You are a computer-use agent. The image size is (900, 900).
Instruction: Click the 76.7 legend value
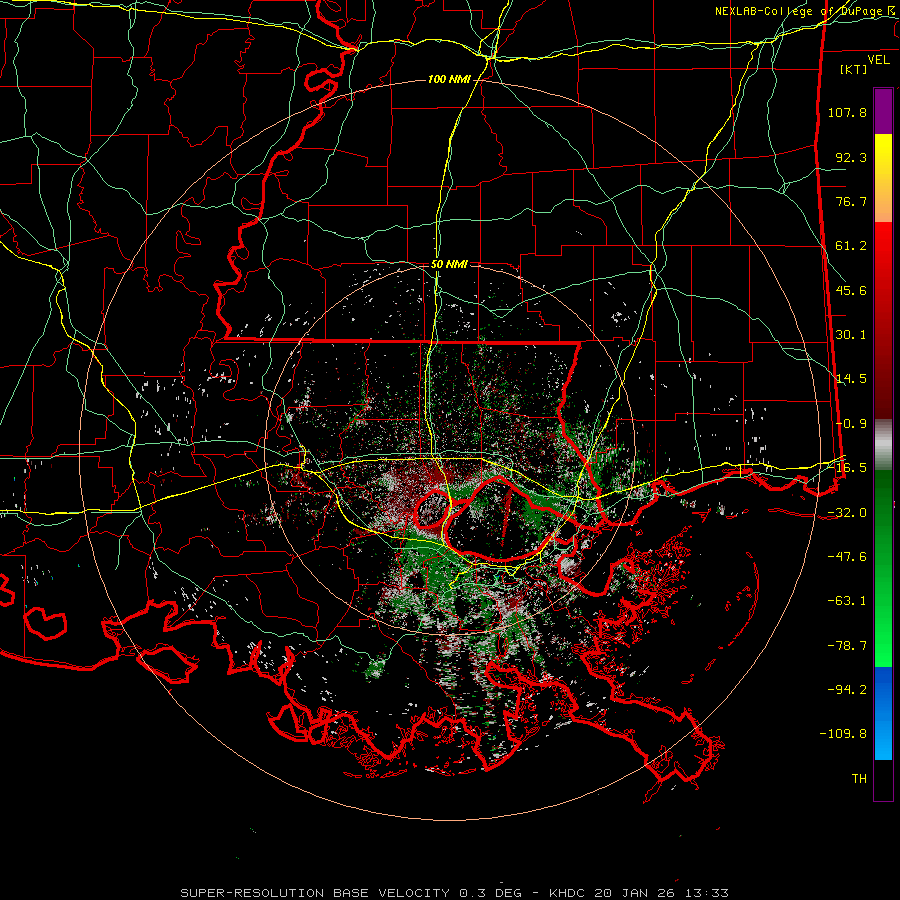tap(851, 201)
